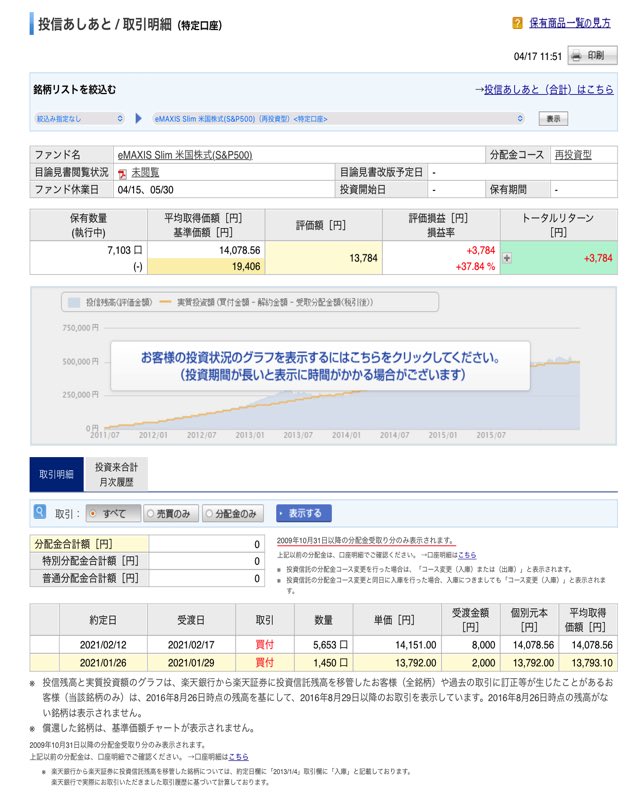Click the PDF icon beside 未閲覧
Screen dimensions: 640x800
(122, 173)
